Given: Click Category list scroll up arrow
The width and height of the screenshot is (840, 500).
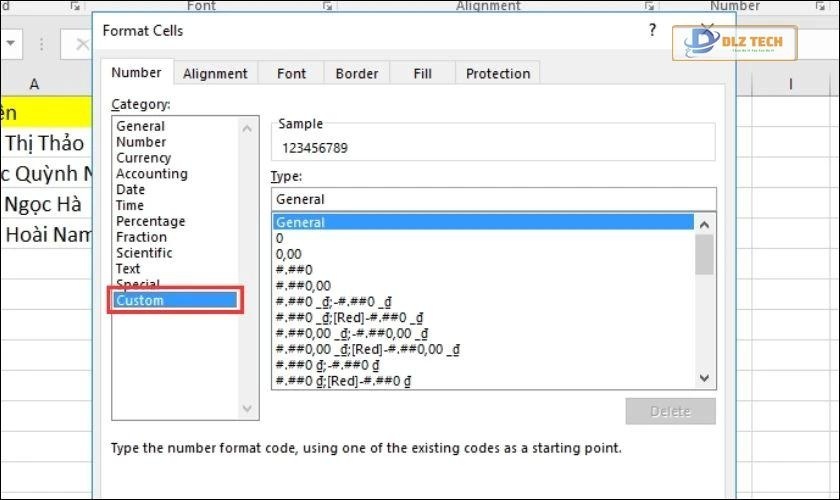Looking at the screenshot, I should click(x=248, y=127).
